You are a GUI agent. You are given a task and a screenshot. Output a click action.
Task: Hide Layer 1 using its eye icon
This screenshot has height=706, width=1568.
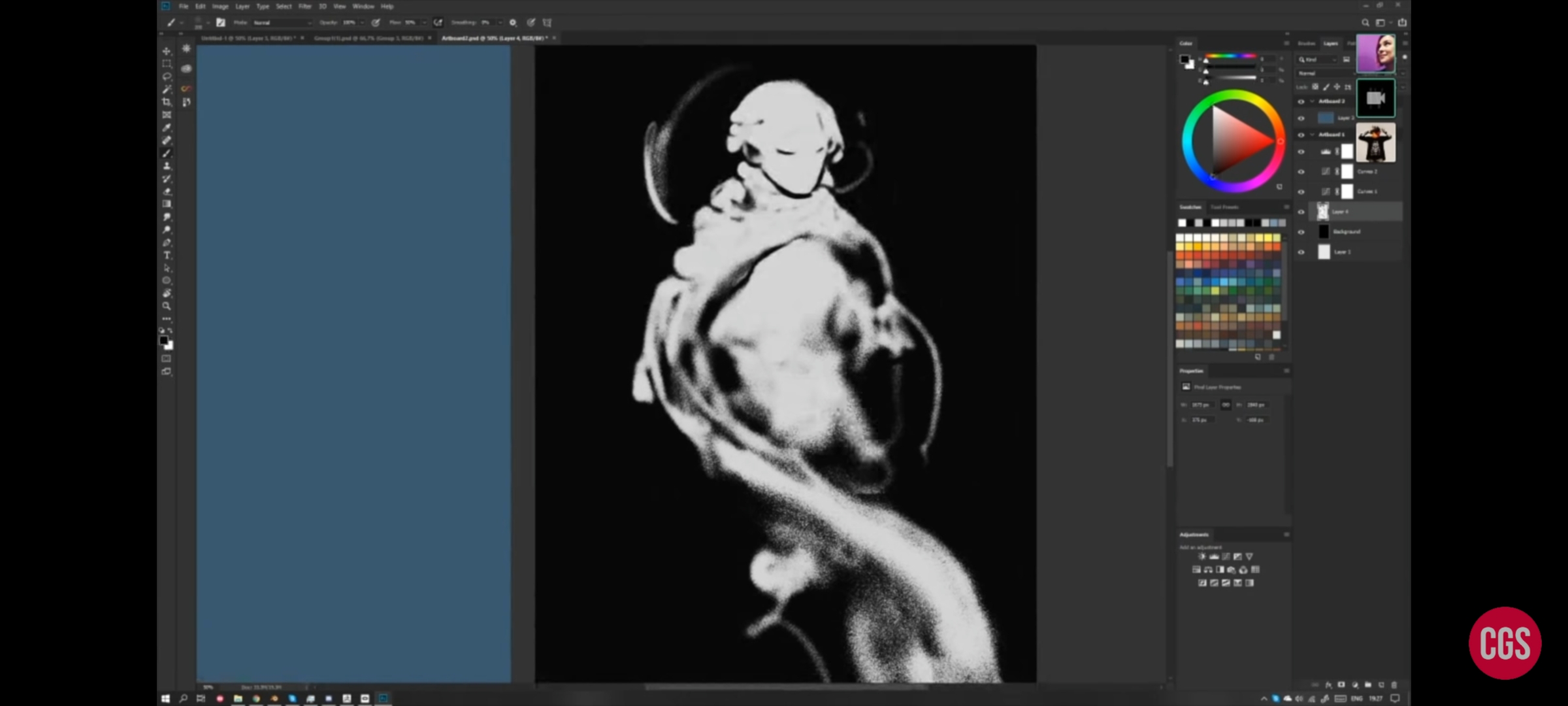point(1301,252)
